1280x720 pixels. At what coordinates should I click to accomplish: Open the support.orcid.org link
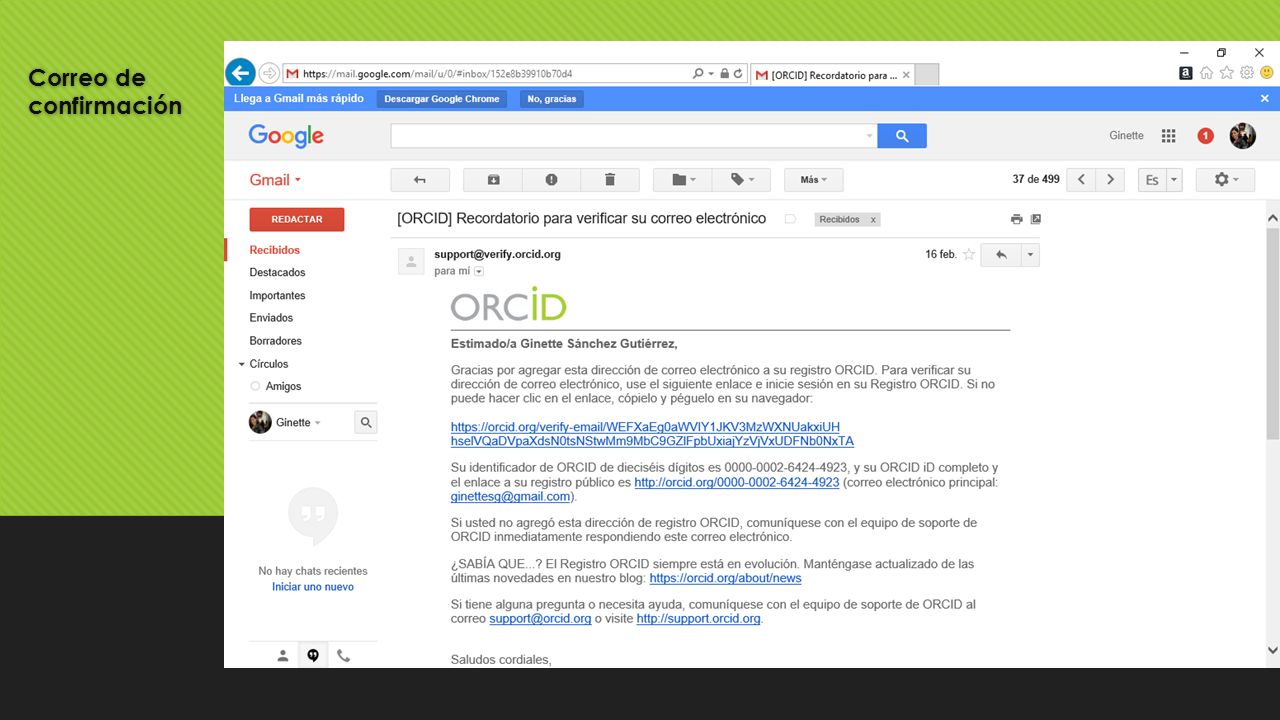[x=699, y=618]
